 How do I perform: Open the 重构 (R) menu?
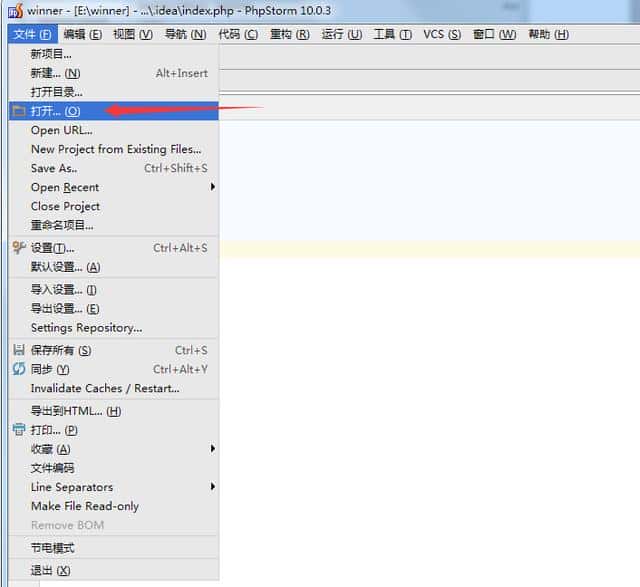(x=290, y=34)
